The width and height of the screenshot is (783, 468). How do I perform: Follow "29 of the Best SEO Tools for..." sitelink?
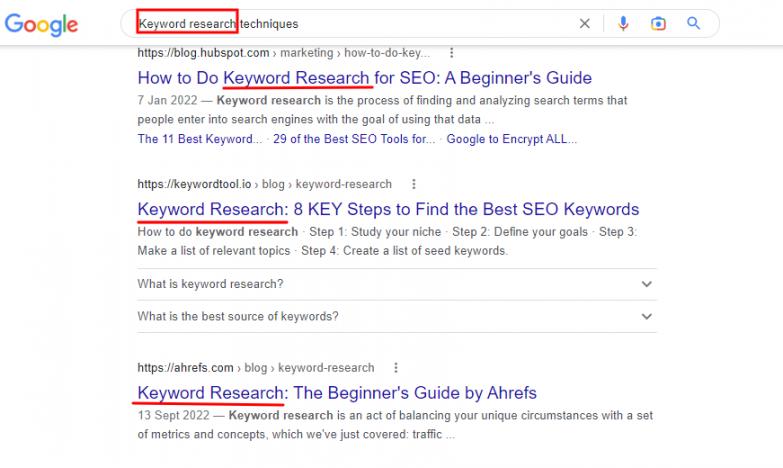[354, 139]
